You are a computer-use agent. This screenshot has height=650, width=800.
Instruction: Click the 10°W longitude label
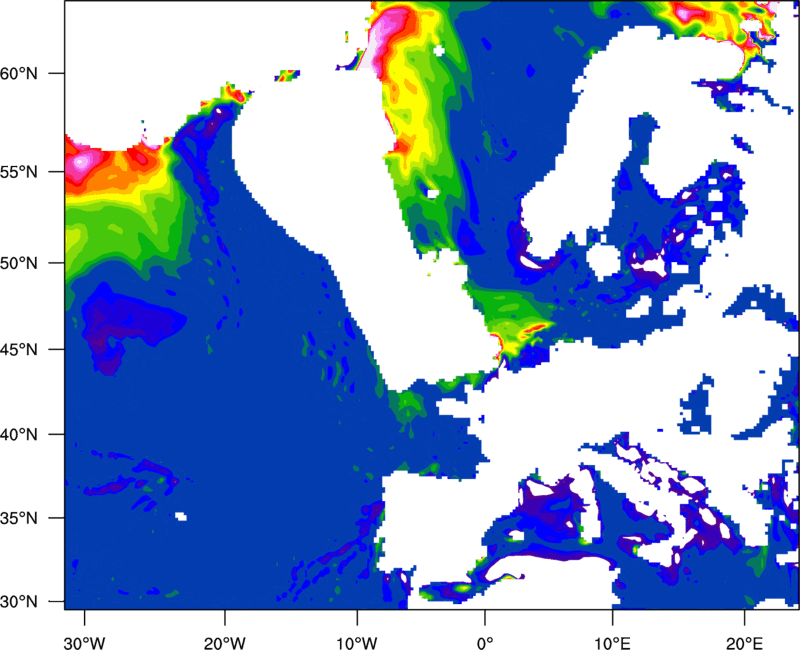pos(357,643)
